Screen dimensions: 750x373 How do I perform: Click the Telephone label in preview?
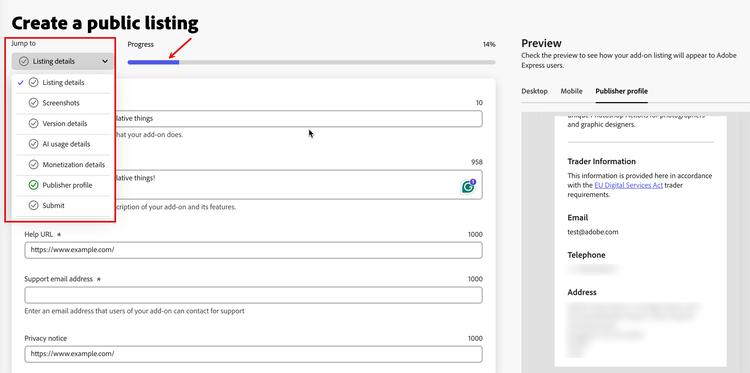[586, 255]
